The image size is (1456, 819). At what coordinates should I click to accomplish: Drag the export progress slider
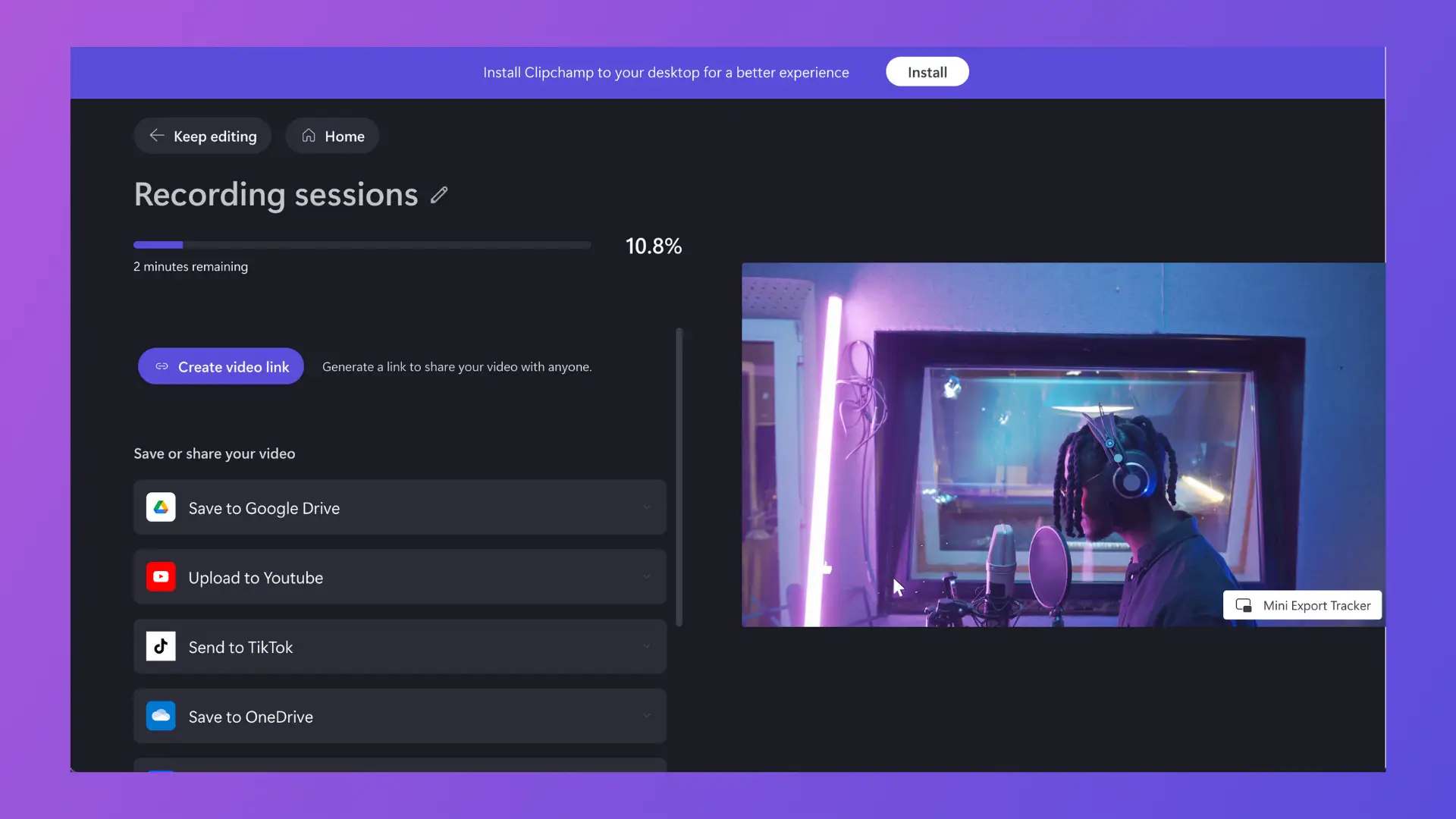point(183,244)
